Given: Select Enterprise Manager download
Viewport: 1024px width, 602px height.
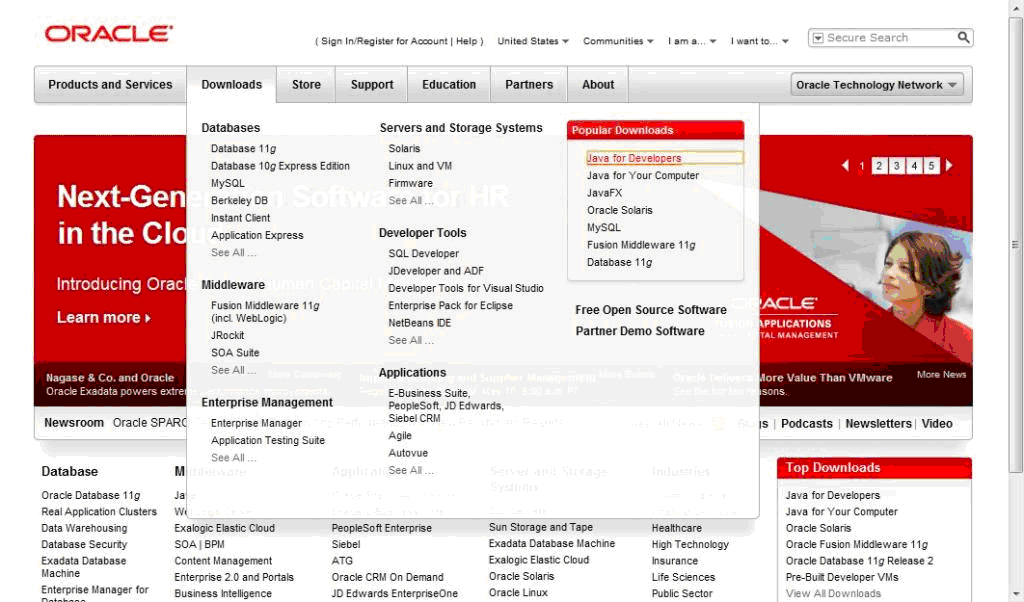Looking at the screenshot, I should click(x=256, y=423).
